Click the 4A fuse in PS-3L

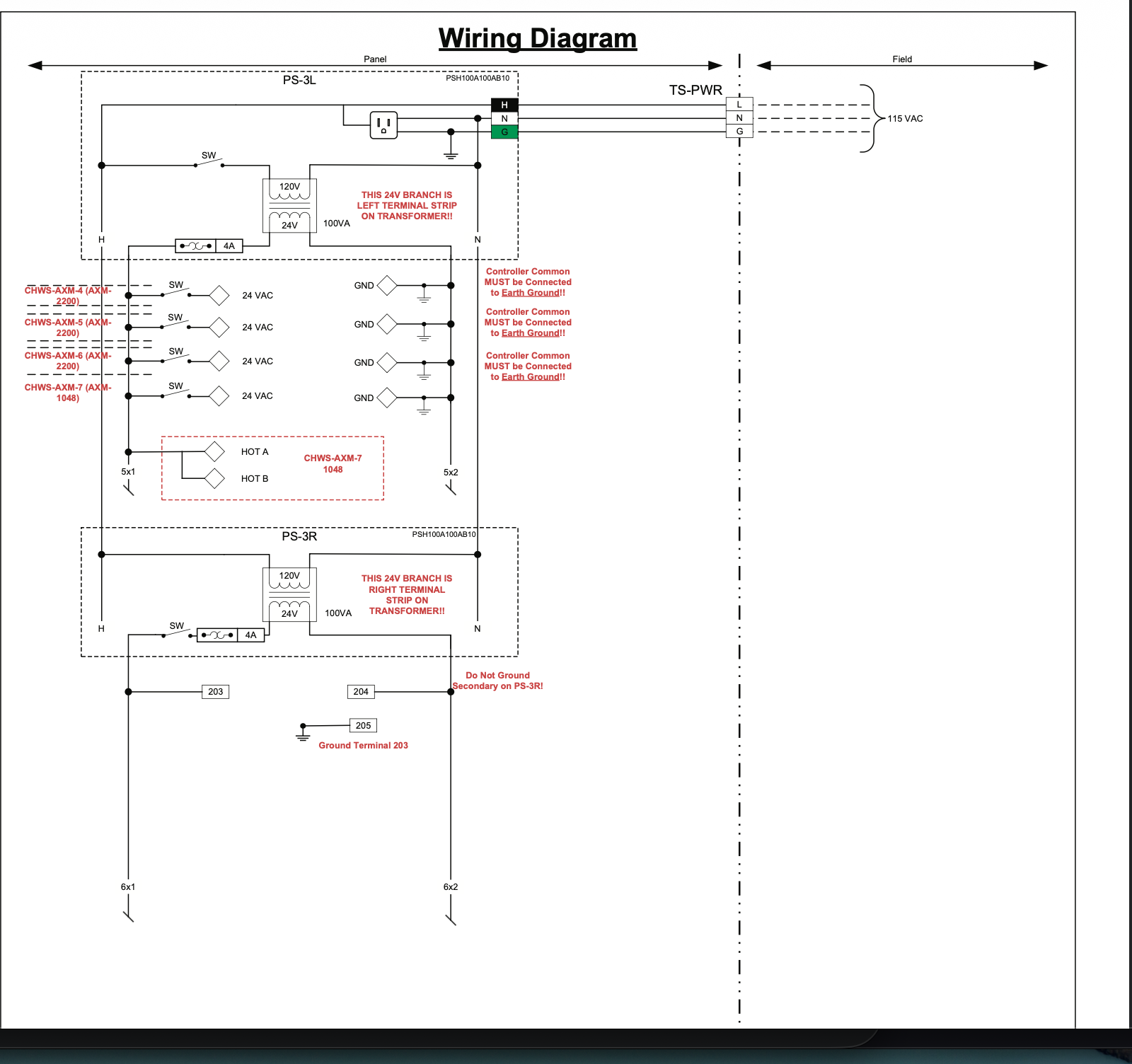pos(209,246)
